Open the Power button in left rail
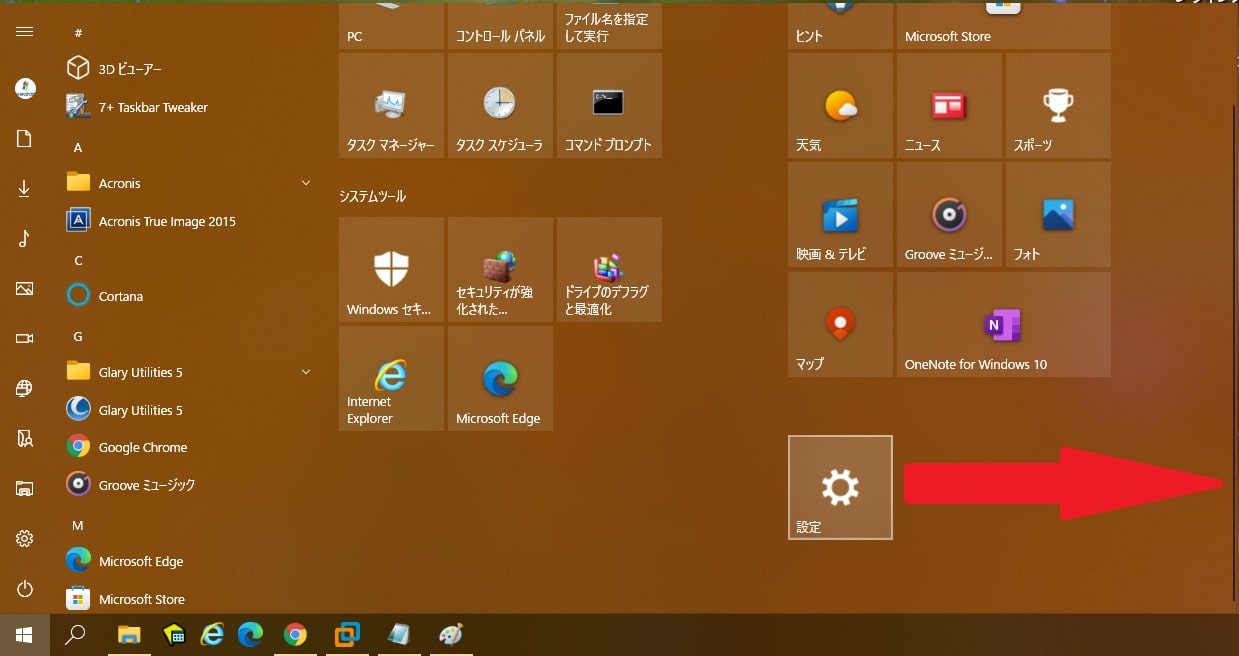Screen dimensions: 1239x656 pos(25,589)
